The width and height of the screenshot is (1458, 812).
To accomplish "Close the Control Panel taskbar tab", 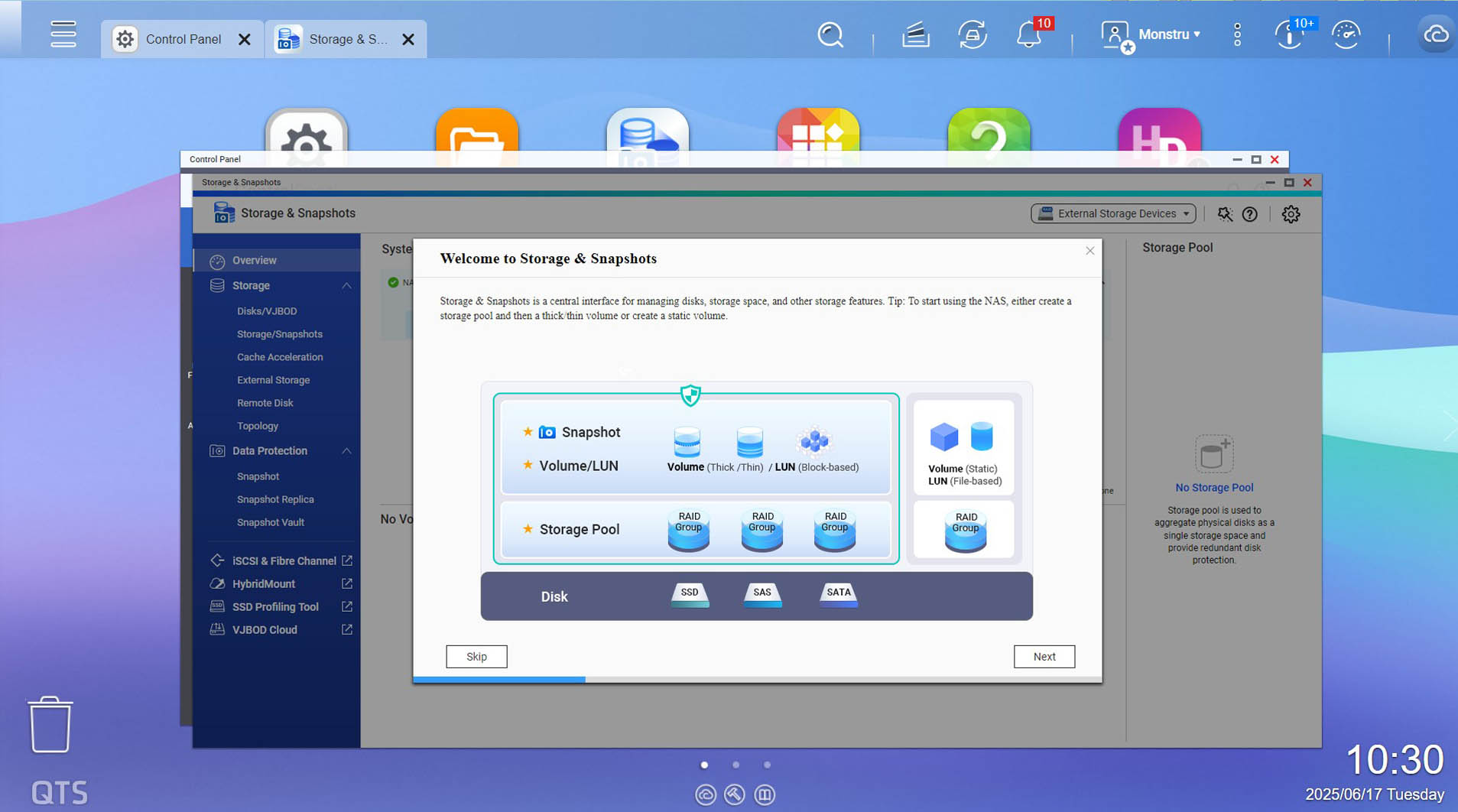I will point(245,39).
